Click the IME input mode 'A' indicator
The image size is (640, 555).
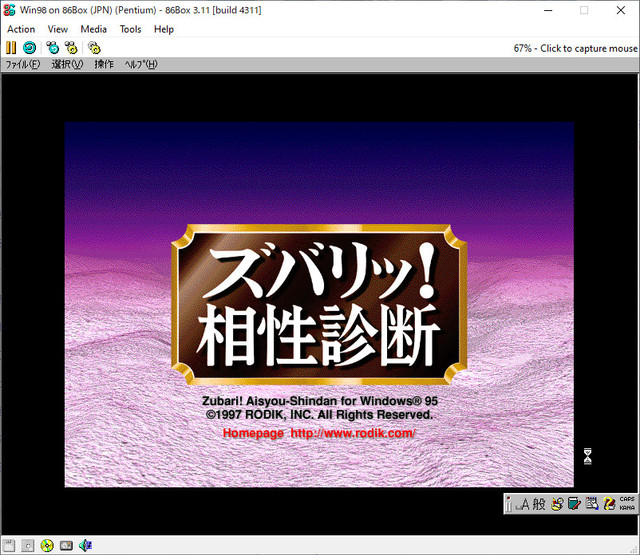523,504
